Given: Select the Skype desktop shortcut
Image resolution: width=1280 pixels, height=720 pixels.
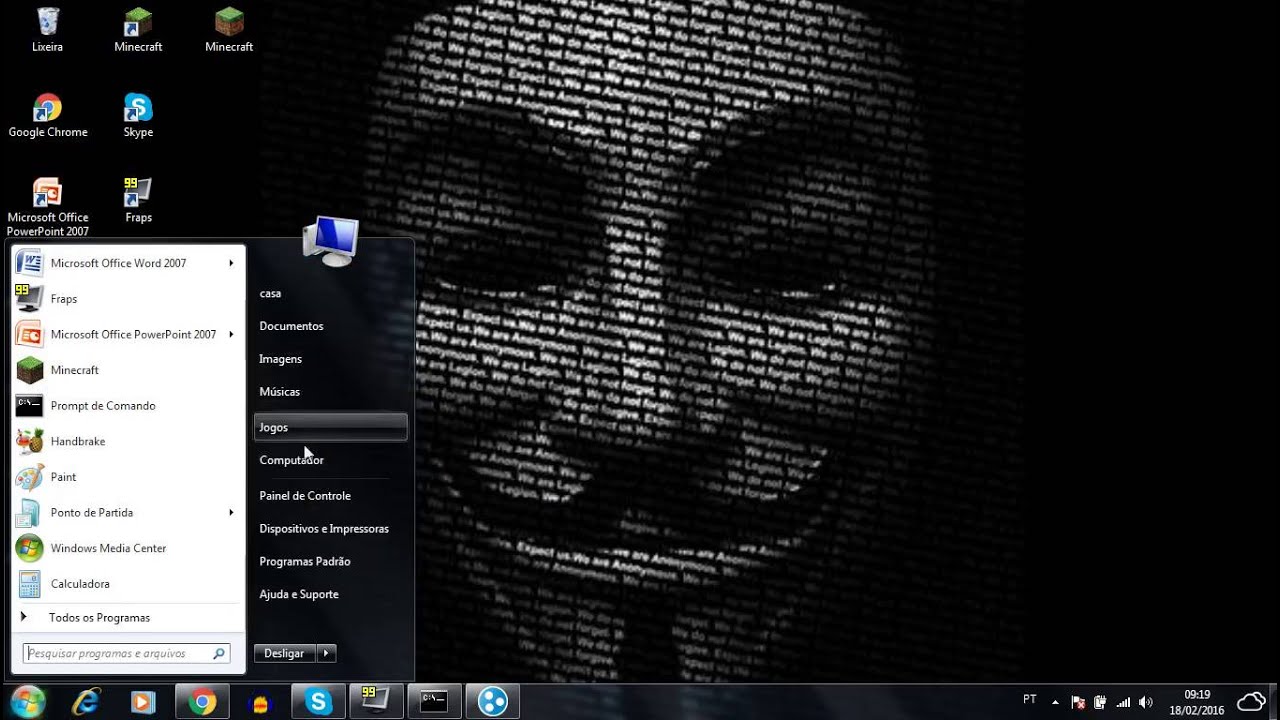Looking at the screenshot, I should [x=138, y=115].
